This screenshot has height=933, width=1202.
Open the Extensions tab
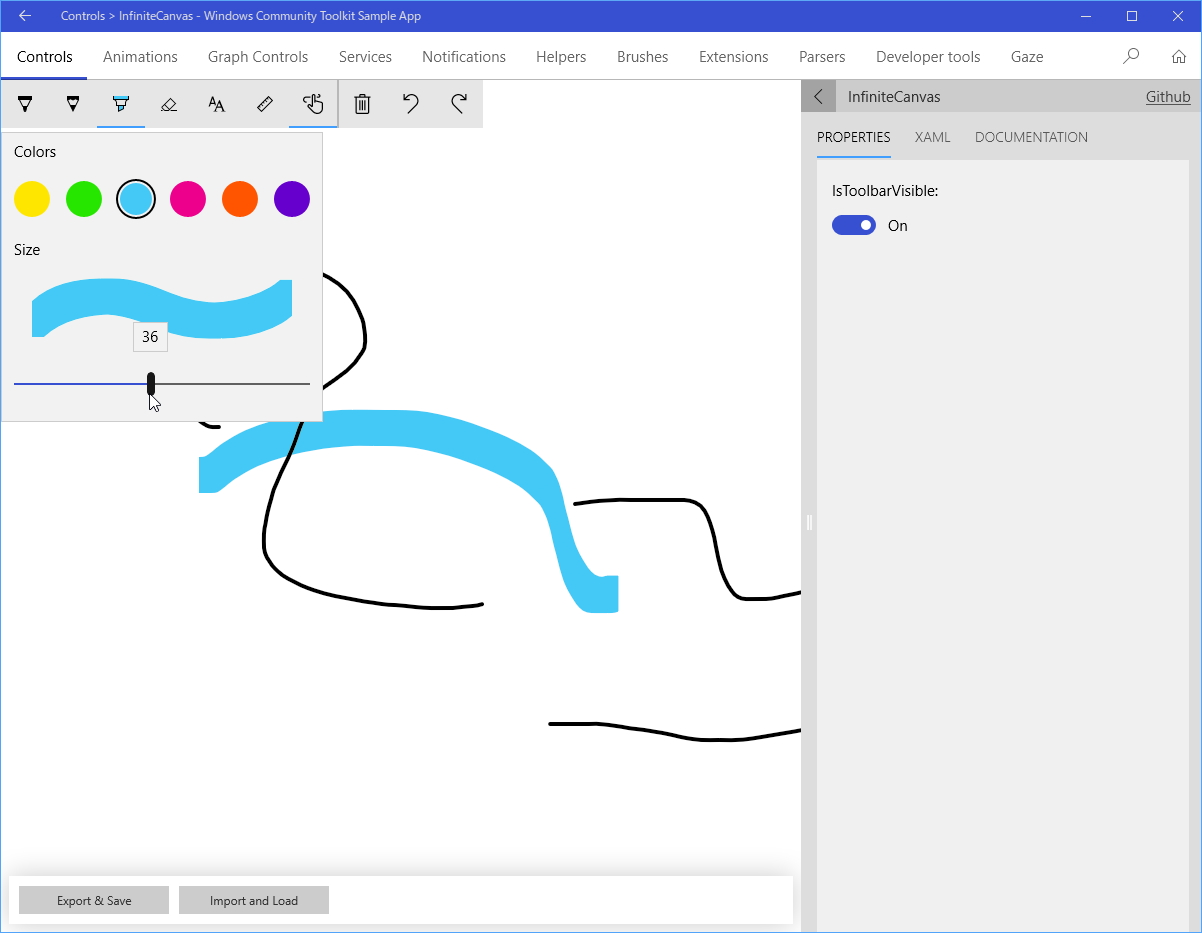tap(734, 57)
